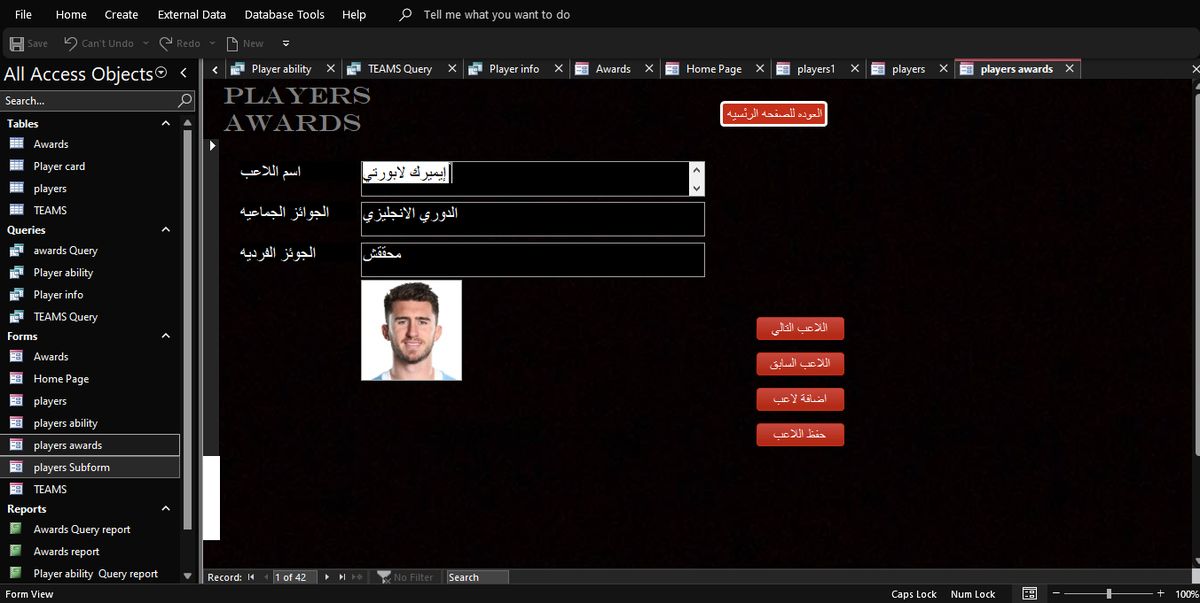Collapse the Tables group
Image resolution: width=1200 pixels, height=603 pixels.
[166, 123]
